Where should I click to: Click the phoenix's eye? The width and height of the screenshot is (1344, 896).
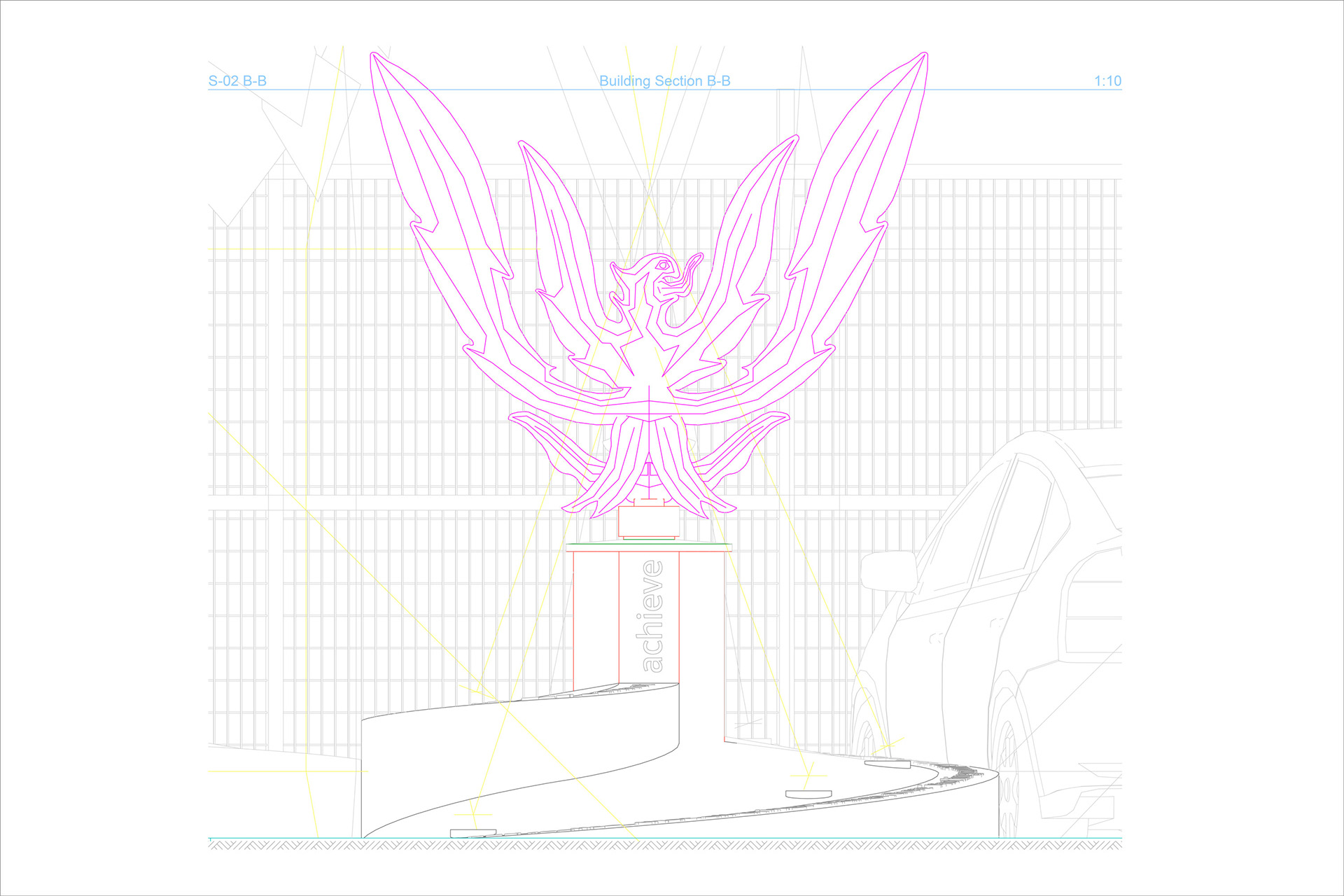(662, 265)
